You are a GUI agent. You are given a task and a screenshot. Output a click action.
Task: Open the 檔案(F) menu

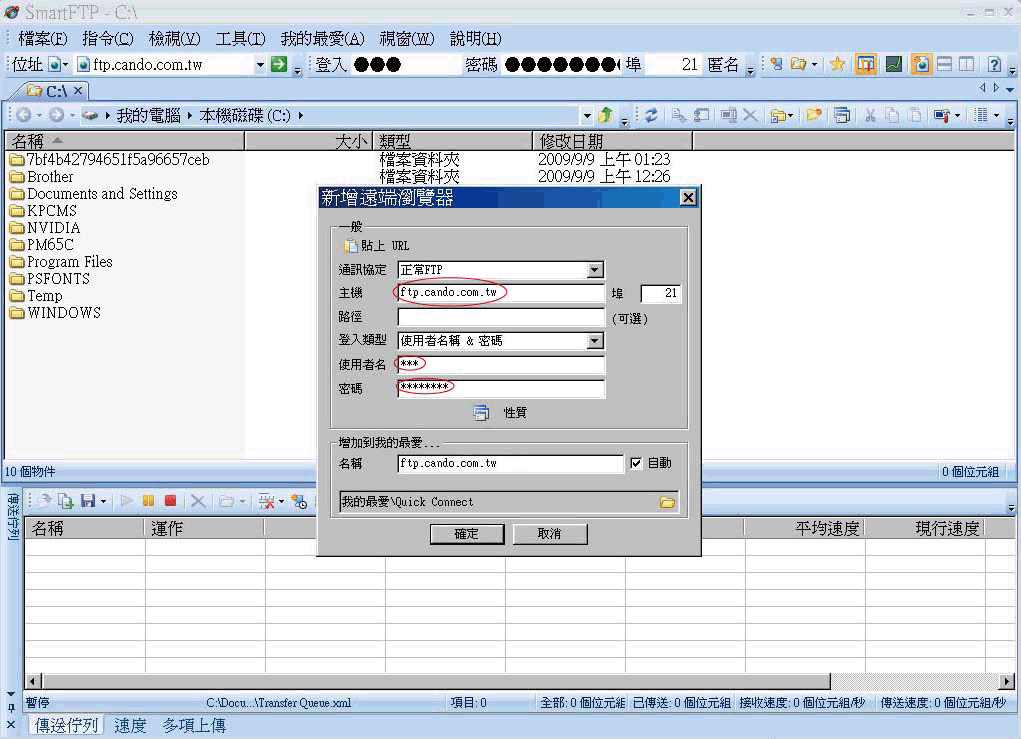pos(43,38)
